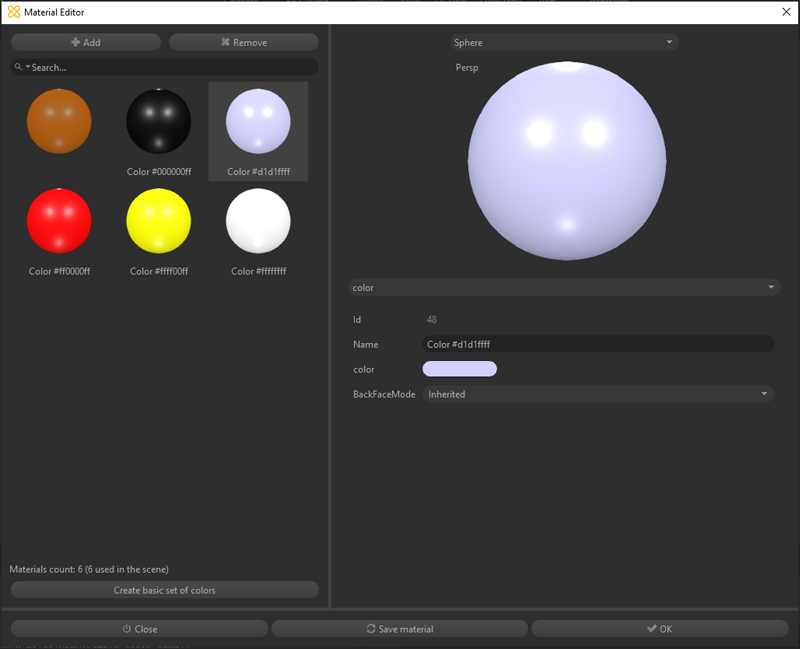Select the brown material sphere
This screenshot has width=800, height=649.
(x=59, y=121)
